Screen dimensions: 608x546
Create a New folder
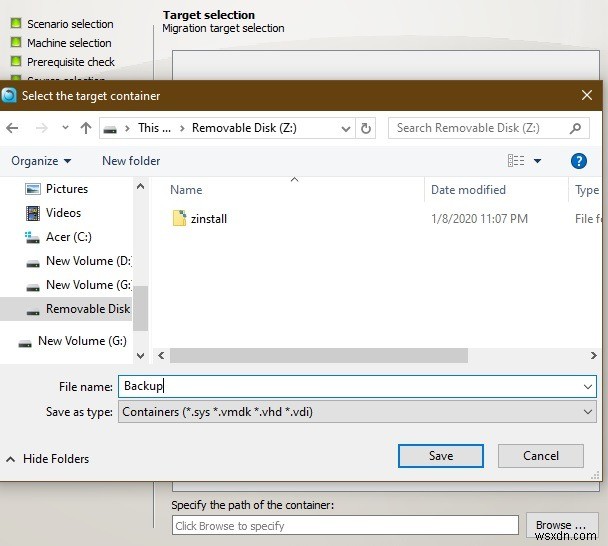[x=131, y=161]
